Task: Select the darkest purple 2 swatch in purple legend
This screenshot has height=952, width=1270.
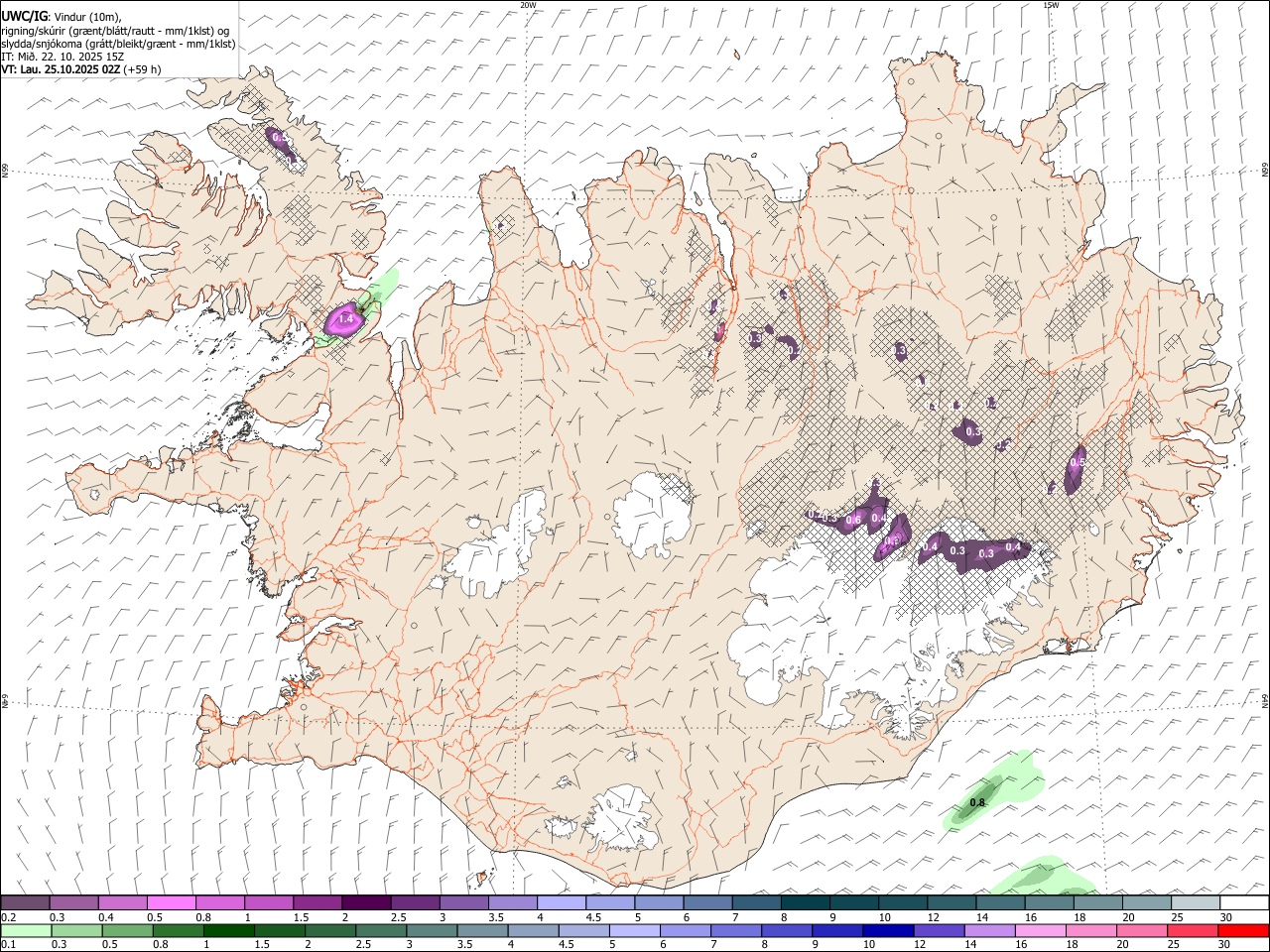Action: coord(365,903)
